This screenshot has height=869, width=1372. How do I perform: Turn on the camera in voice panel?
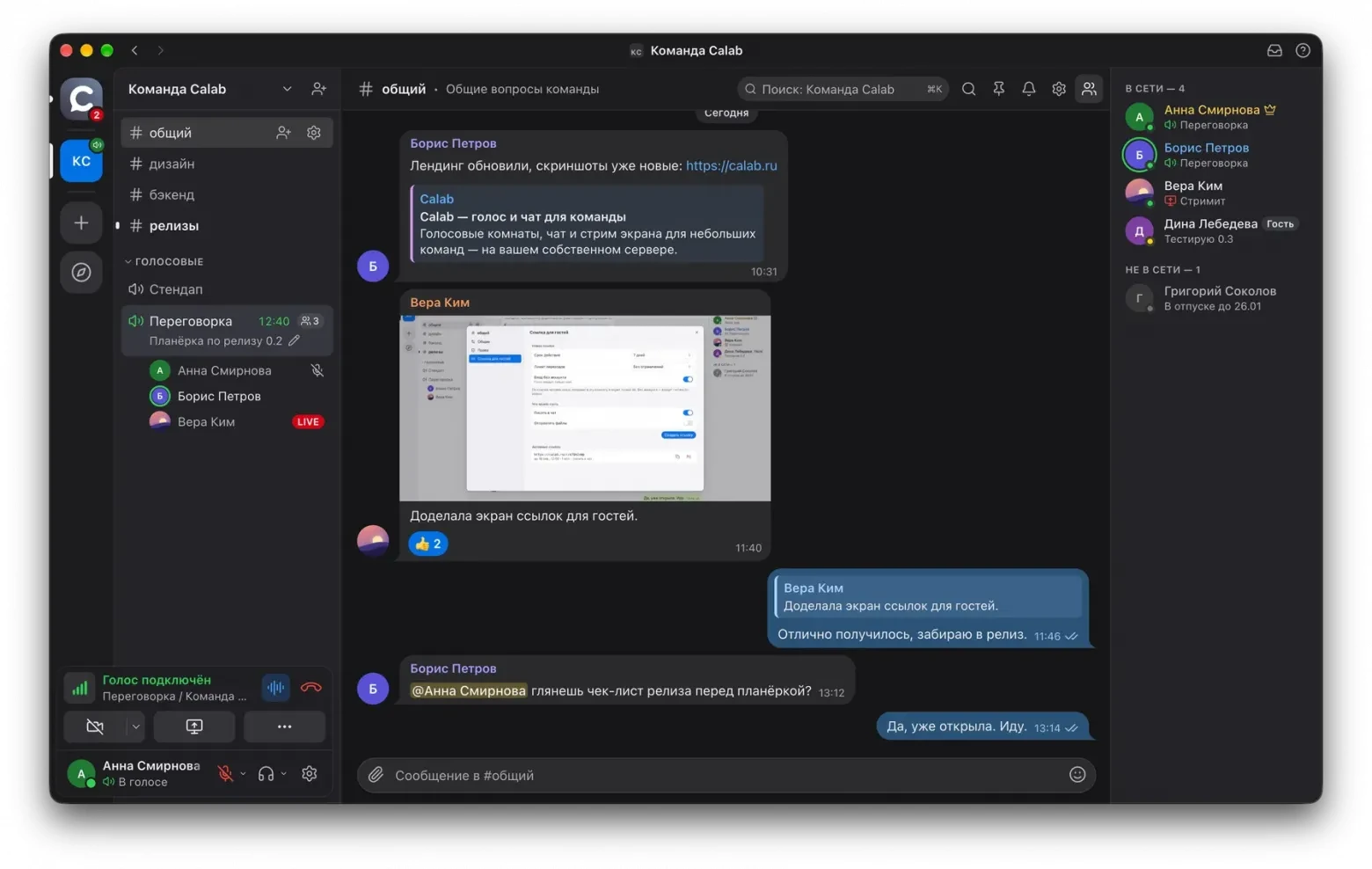pos(95,727)
